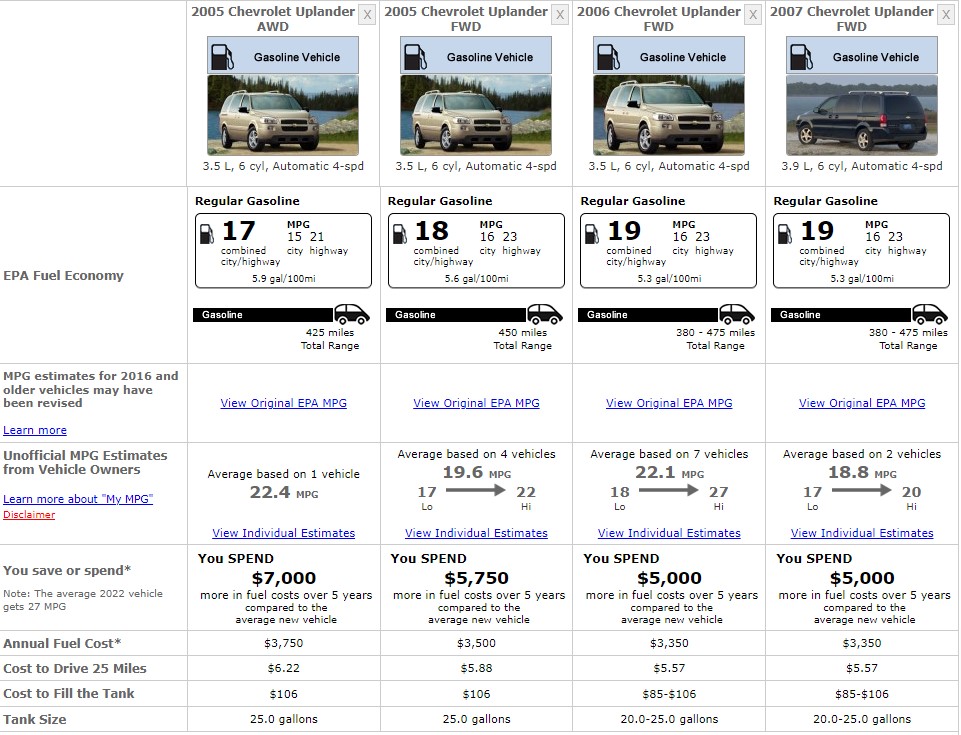961x735 pixels.
Task: Click the $6.22 cost to drive 25 miles
Action: 283,668
